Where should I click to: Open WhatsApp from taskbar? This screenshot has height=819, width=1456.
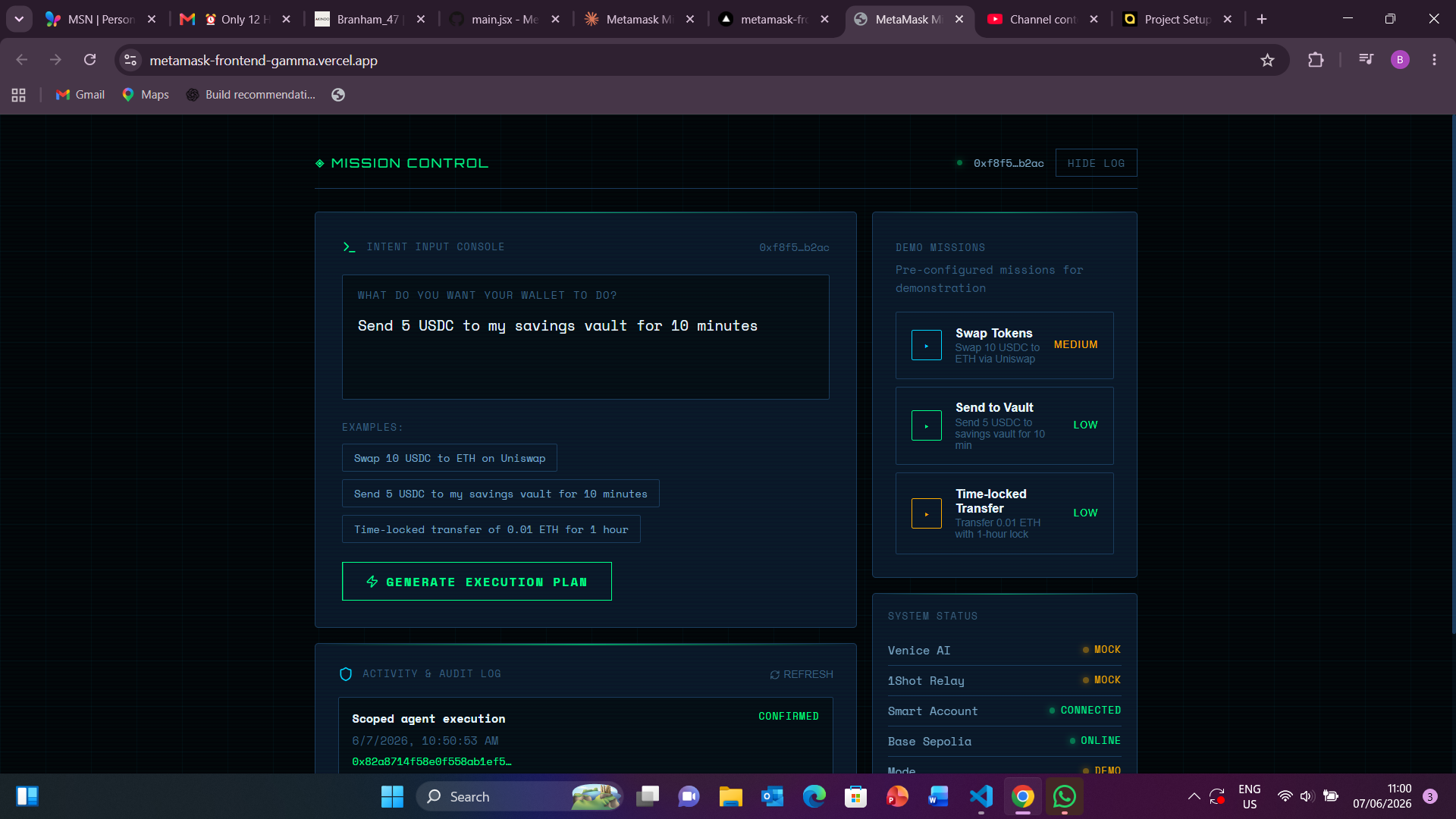(1064, 796)
